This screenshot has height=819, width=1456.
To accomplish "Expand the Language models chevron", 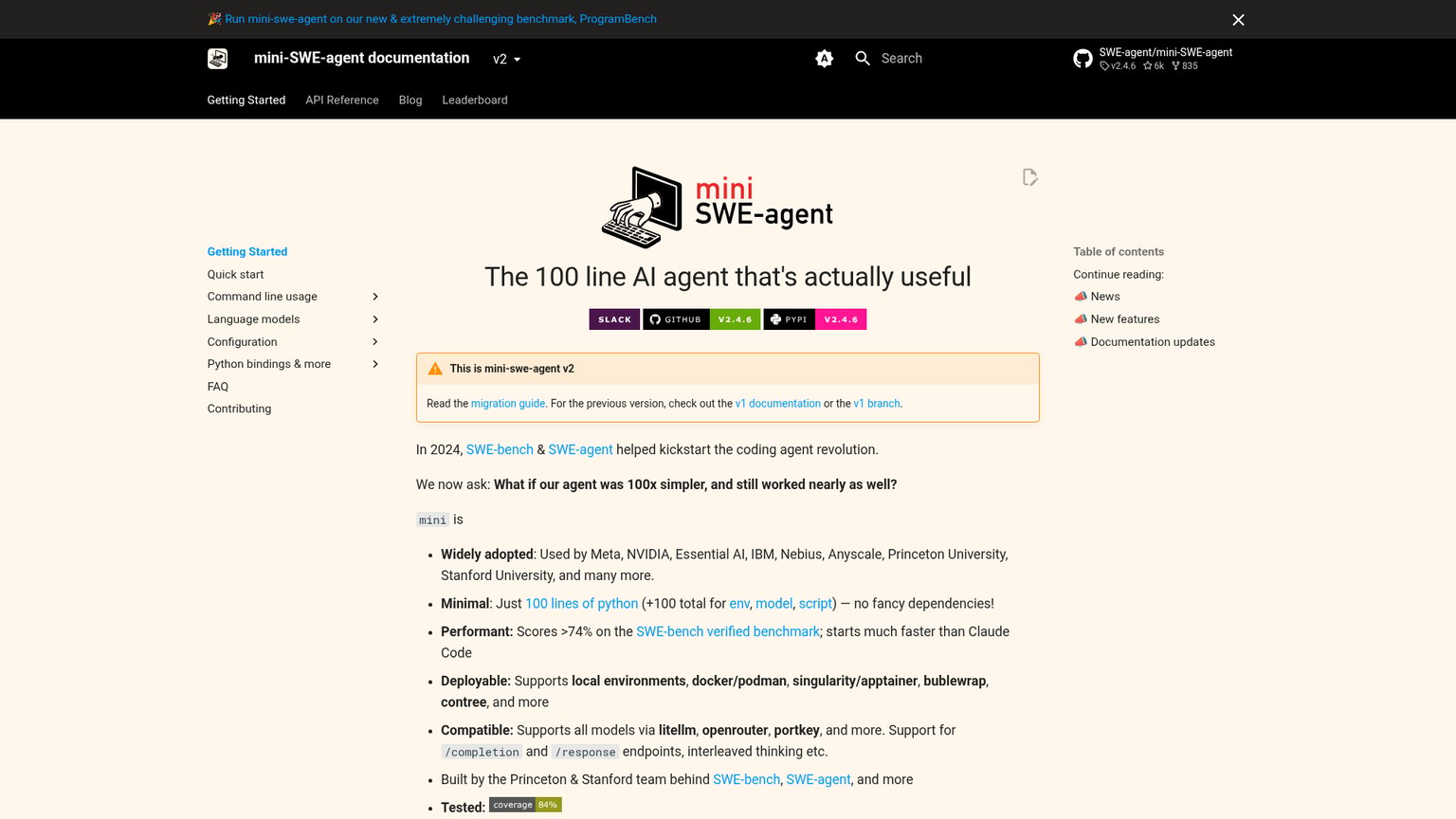I will coord(375,319).
